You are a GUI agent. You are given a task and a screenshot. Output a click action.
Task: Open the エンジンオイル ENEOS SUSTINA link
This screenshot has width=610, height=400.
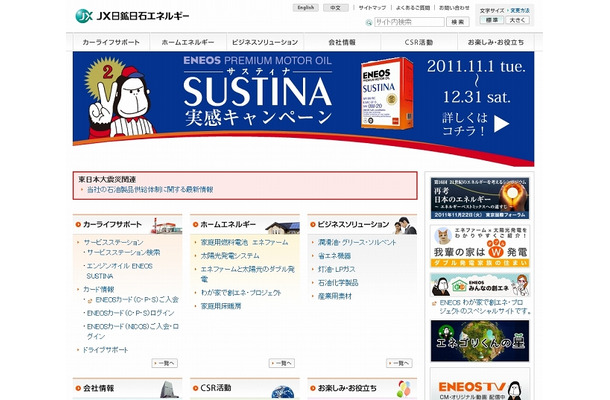tap(119, 271)
